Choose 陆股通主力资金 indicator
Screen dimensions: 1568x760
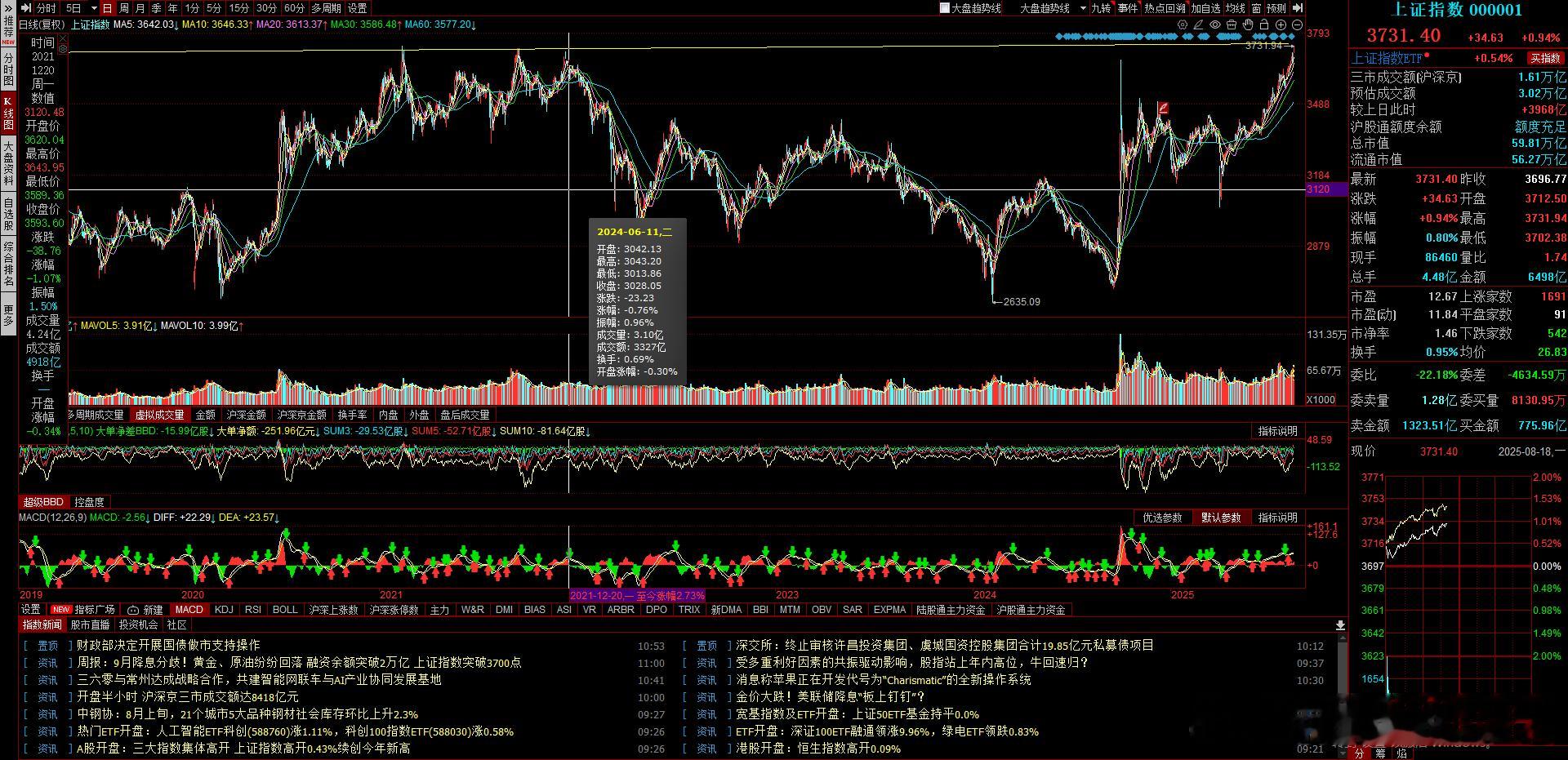click(x=951, y=610)
